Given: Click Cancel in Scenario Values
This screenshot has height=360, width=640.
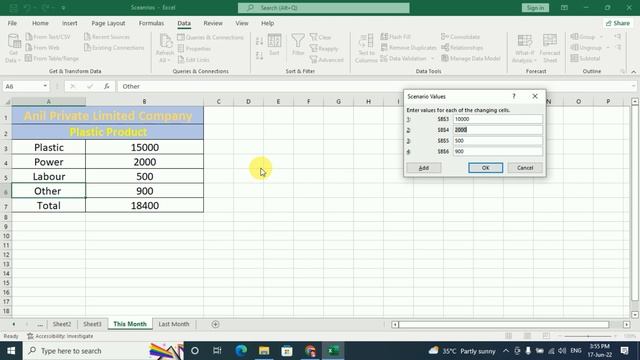Looking at the screenshot, I should pos(525,168).
